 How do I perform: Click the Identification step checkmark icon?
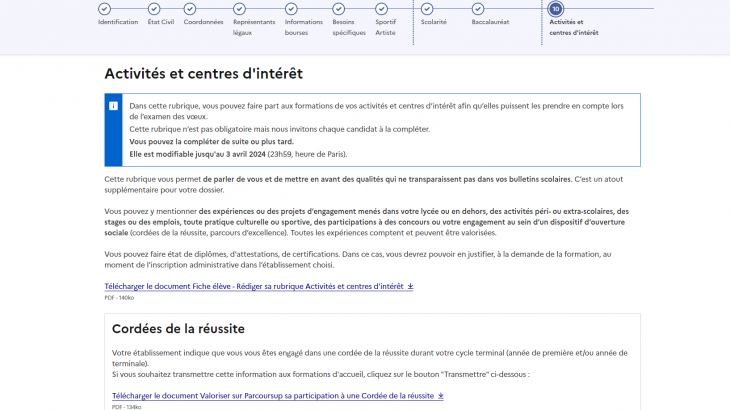coord(105,9)
